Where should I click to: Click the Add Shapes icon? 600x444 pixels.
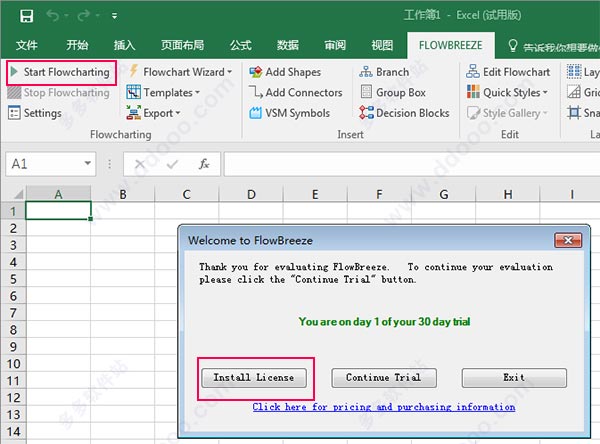[x=256, y=72]
